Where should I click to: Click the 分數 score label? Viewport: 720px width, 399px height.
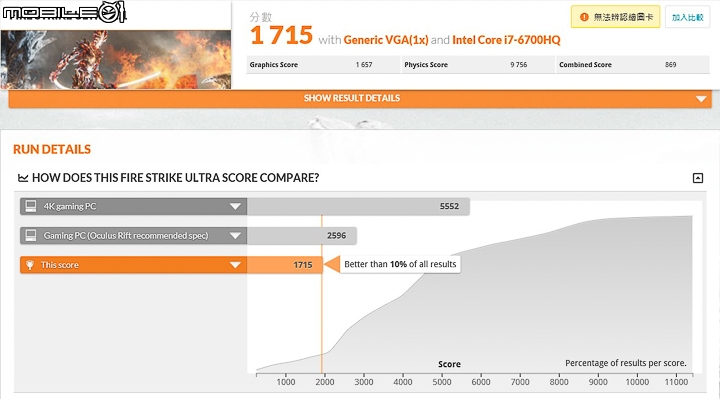pyautogui.click(x=261, y=17)
